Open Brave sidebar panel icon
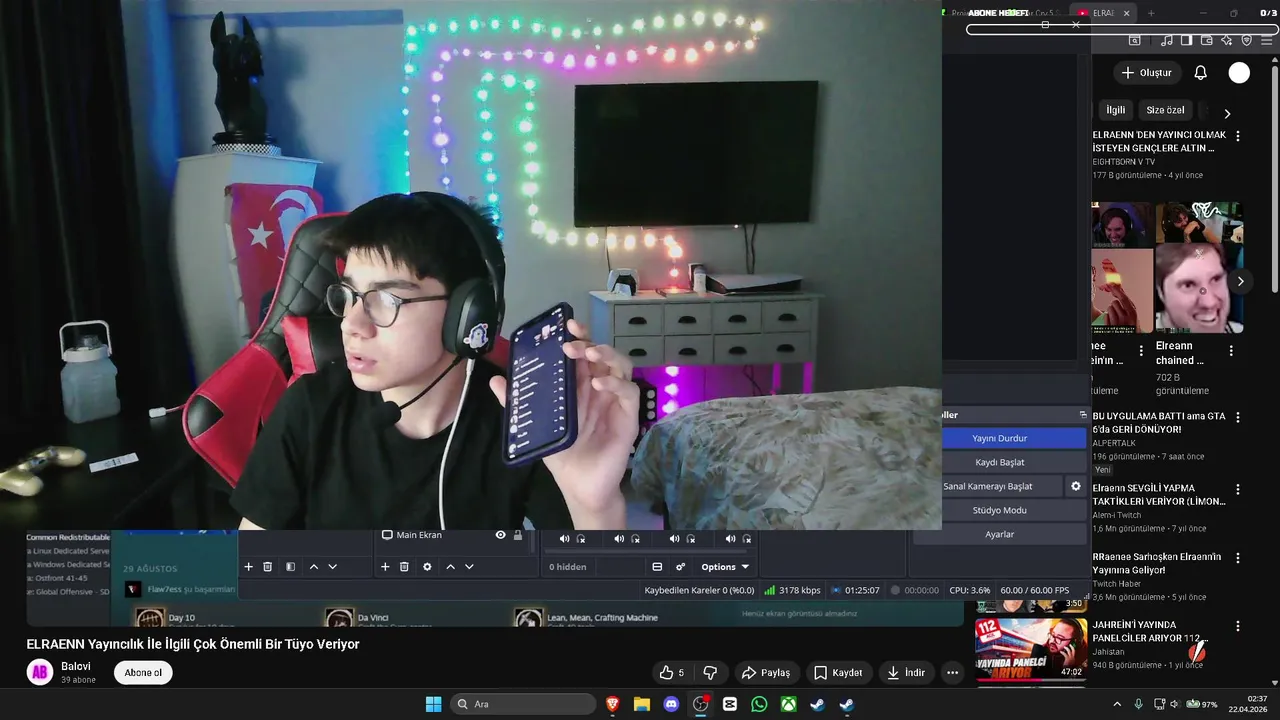 pyautogui.click(x=1186, y=40)
